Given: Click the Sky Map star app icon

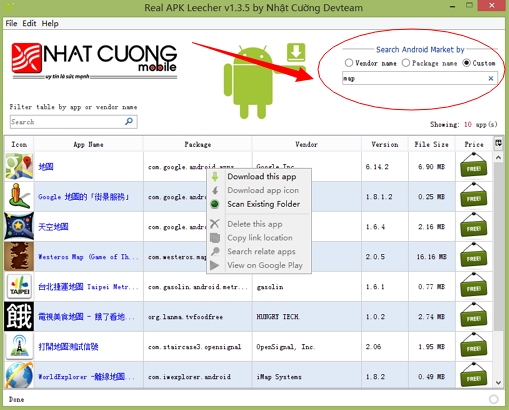Looking at the screenshot, I should tap(19, 226).
